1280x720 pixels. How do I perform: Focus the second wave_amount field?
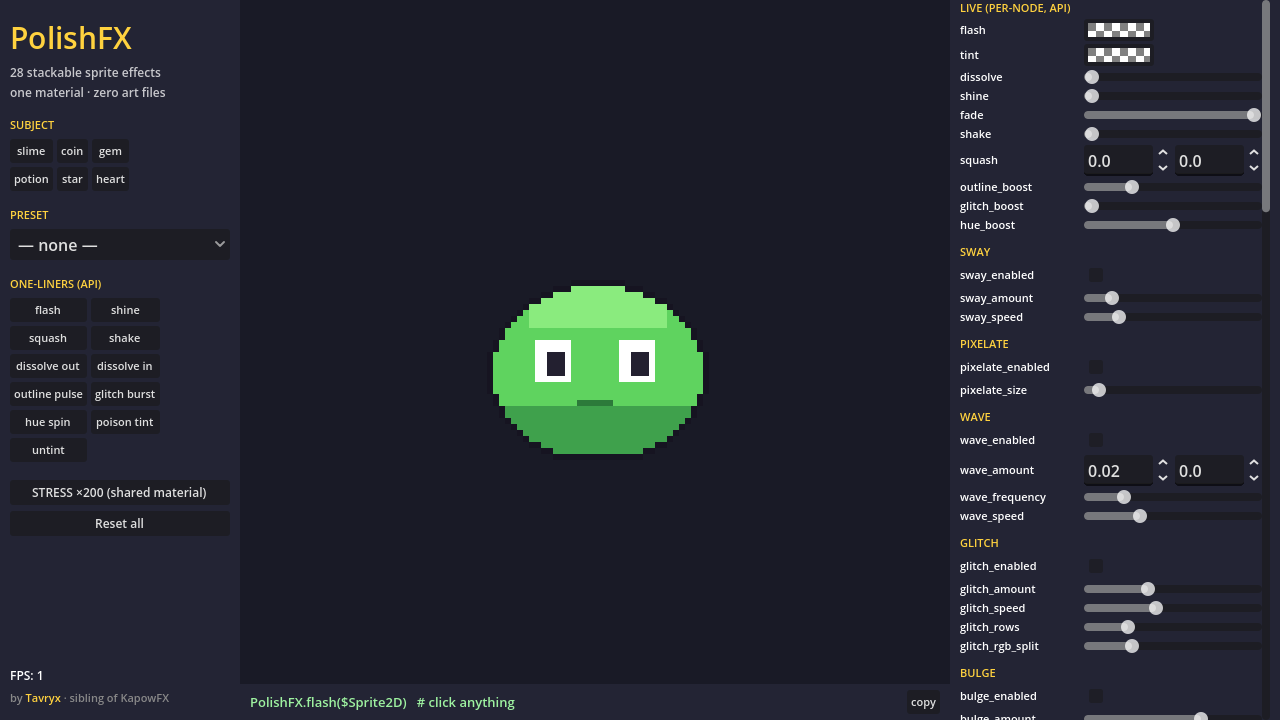pos(1209,470)
